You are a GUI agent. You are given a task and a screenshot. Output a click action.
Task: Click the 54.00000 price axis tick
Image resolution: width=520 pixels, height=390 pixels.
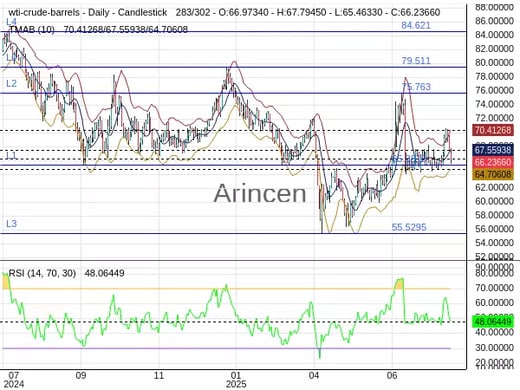pos(494,243)
